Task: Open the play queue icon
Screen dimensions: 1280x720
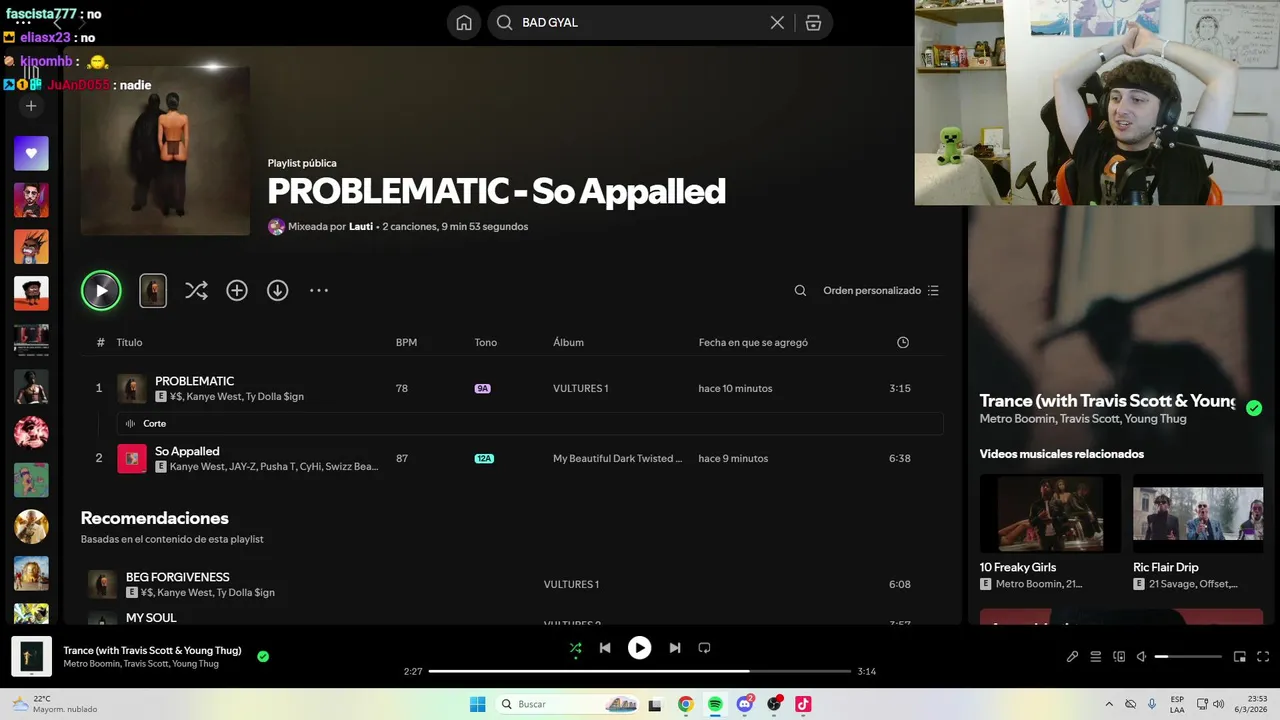Action: 1096,657
